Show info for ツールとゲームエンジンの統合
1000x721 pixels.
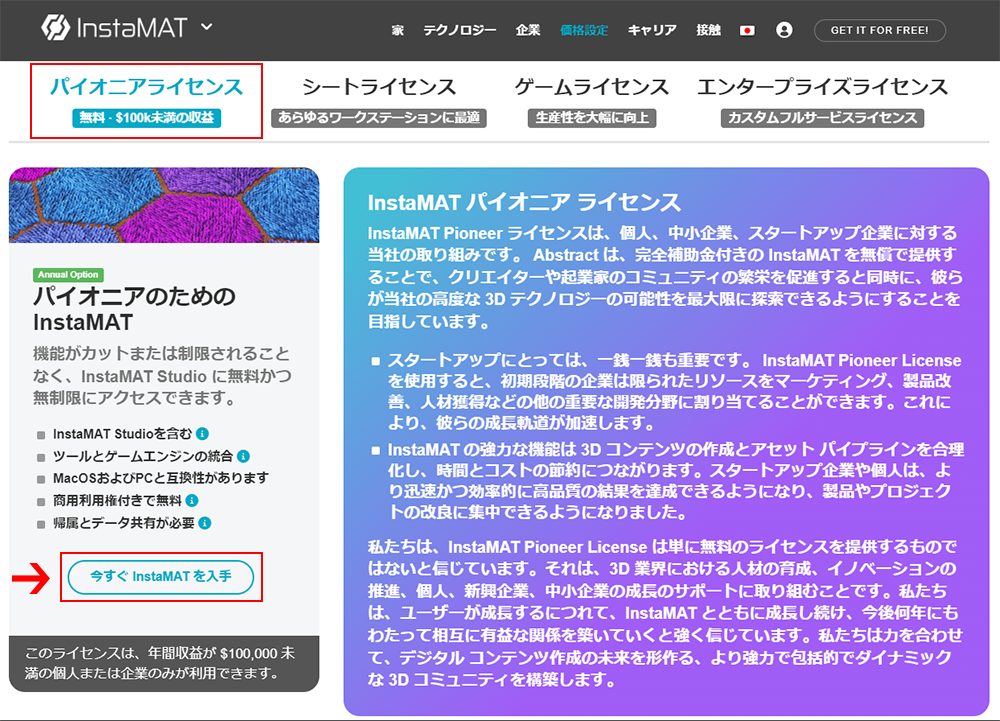tap(243, 456)
